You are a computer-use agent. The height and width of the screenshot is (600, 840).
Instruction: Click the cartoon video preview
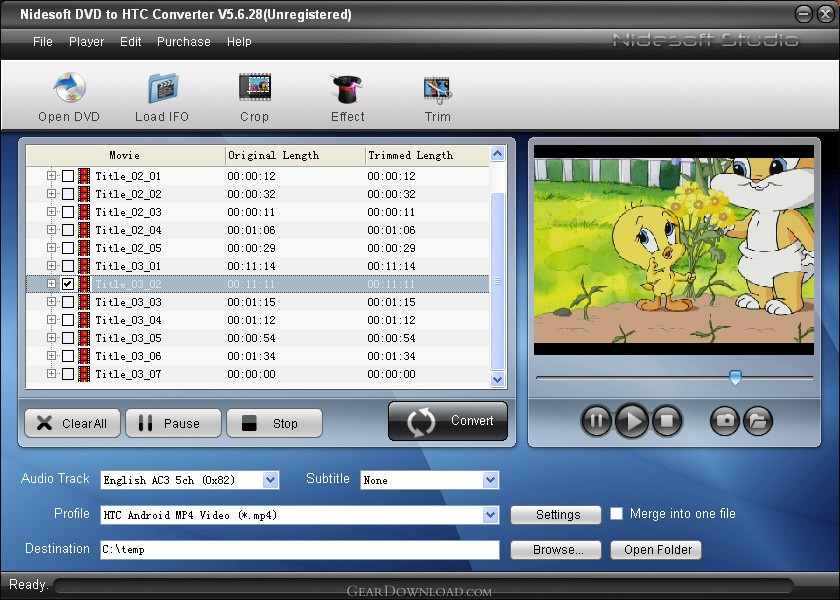click(674, 250)
